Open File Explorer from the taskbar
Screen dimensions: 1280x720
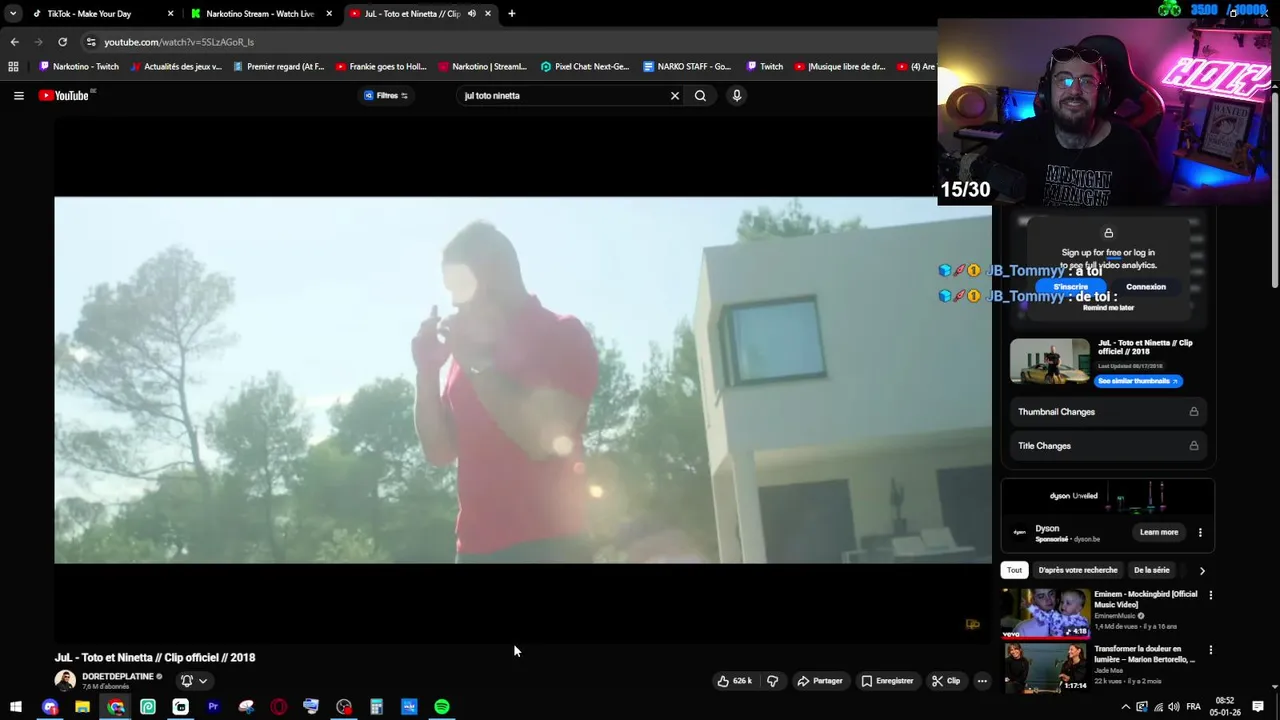pyautogui.click(x=83, y=707)
